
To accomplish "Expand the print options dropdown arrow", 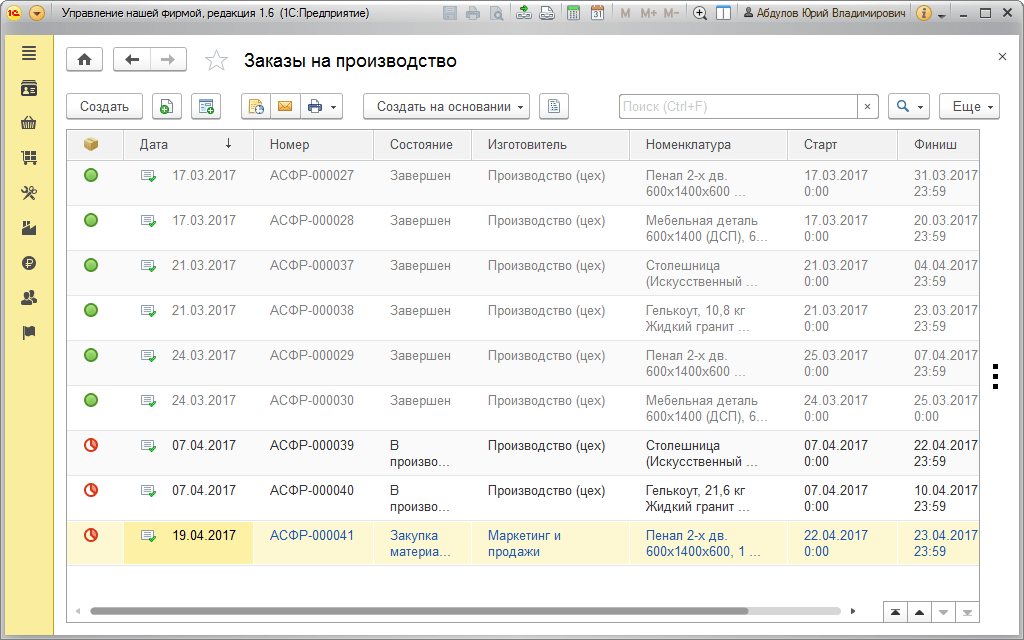I will (x=334, y=107).
